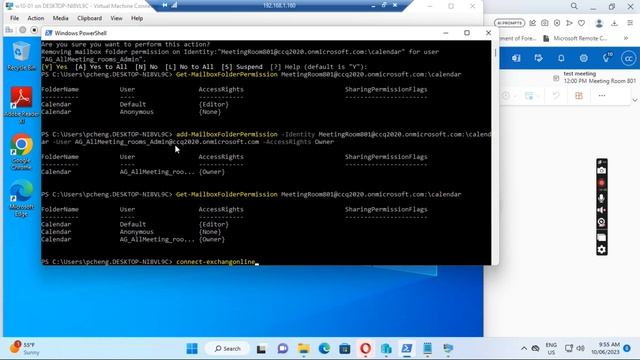The width and height of the screenshot is (640, 360).
Task: Open Recycle Bin desktop icon
Action: click(x=21, y=57)
